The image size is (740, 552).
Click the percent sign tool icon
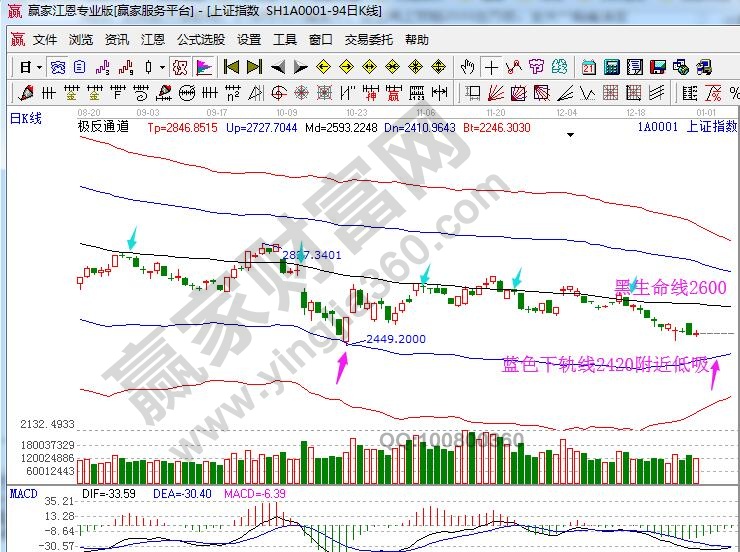[x=714, y=93]
